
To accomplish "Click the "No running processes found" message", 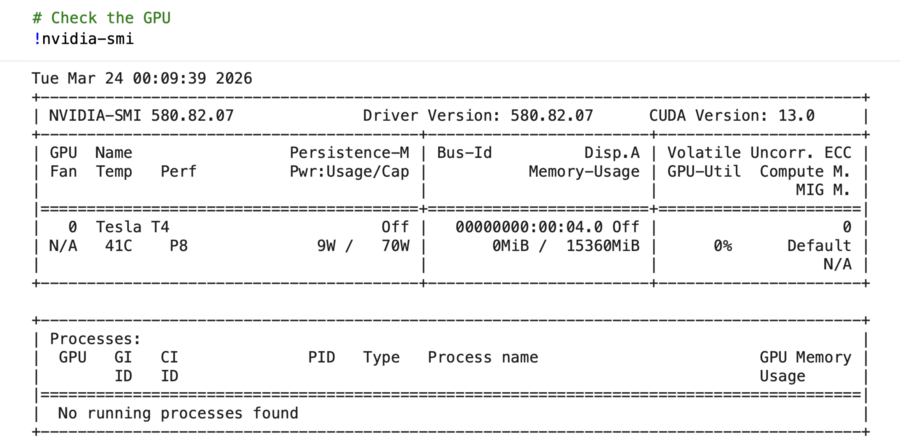I will point(178,413).
